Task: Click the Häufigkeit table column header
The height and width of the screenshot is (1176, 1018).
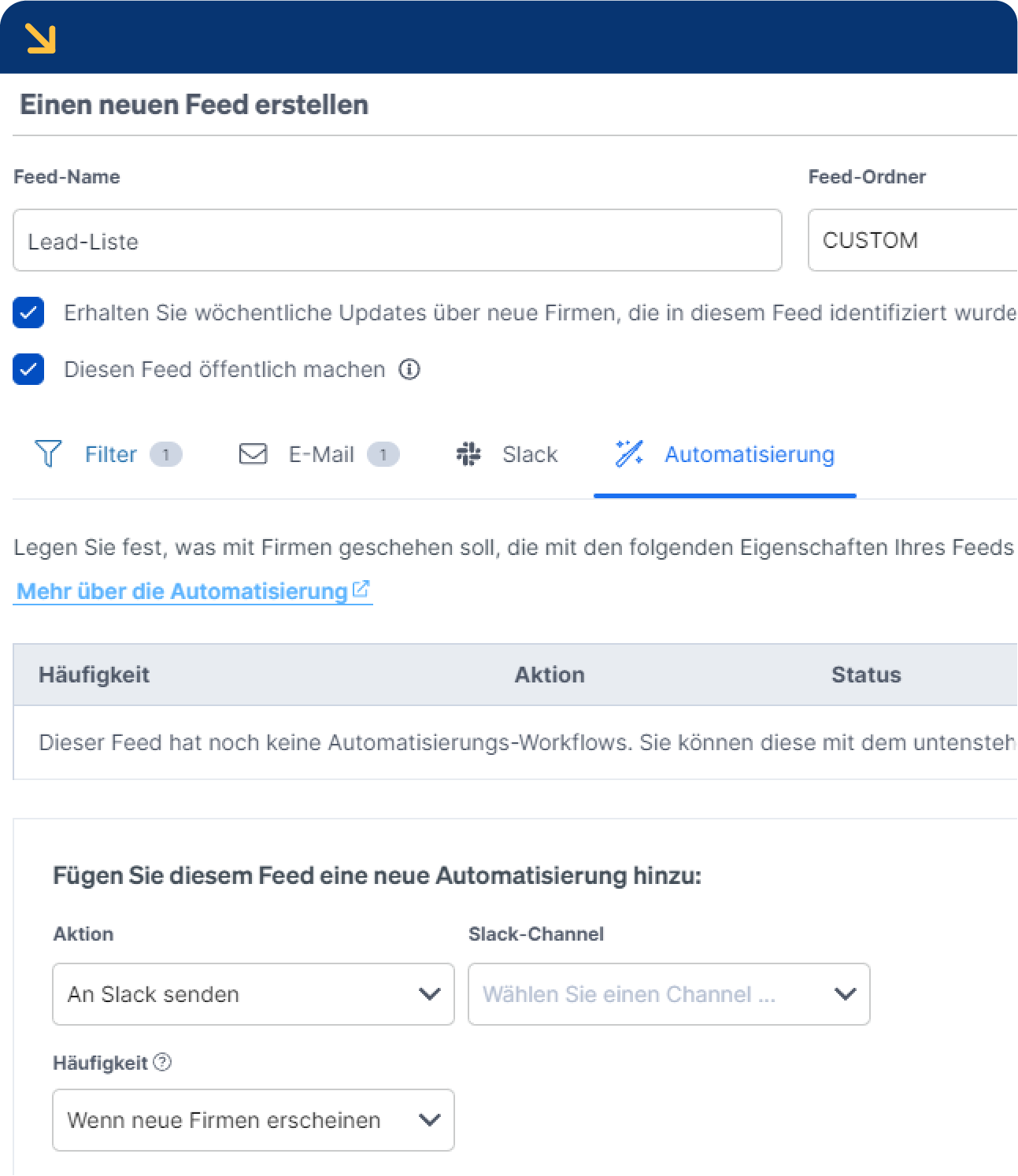Action: pos(94,675)
